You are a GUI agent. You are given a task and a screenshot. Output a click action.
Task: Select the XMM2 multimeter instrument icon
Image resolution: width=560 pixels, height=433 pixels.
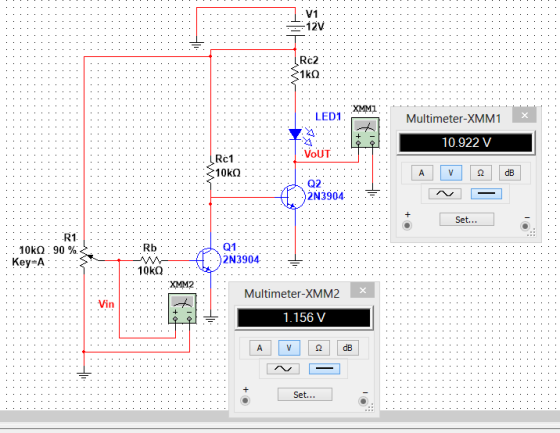pyautogui.click(x=182, y=308)
